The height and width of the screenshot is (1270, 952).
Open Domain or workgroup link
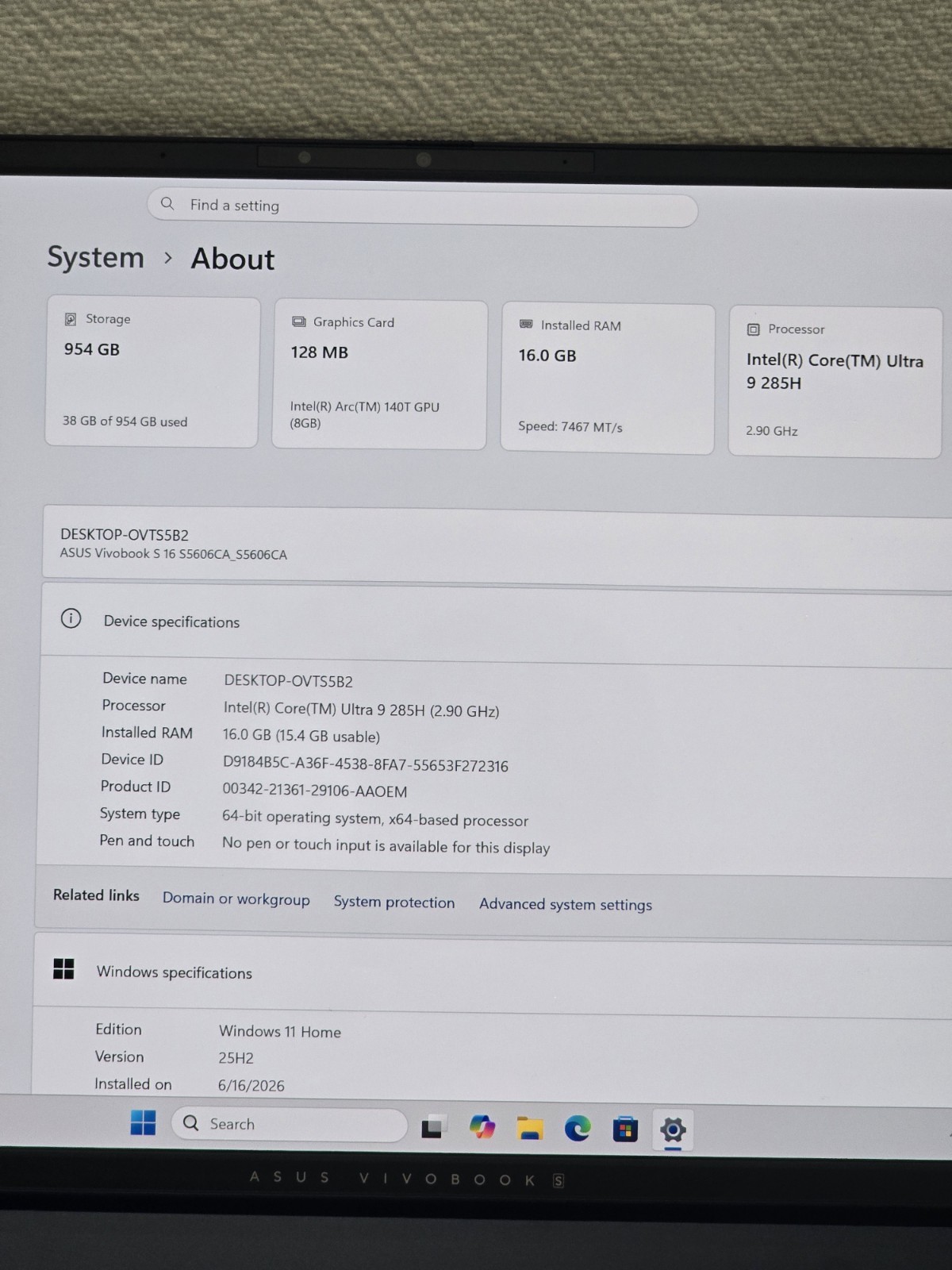point(236,899)
